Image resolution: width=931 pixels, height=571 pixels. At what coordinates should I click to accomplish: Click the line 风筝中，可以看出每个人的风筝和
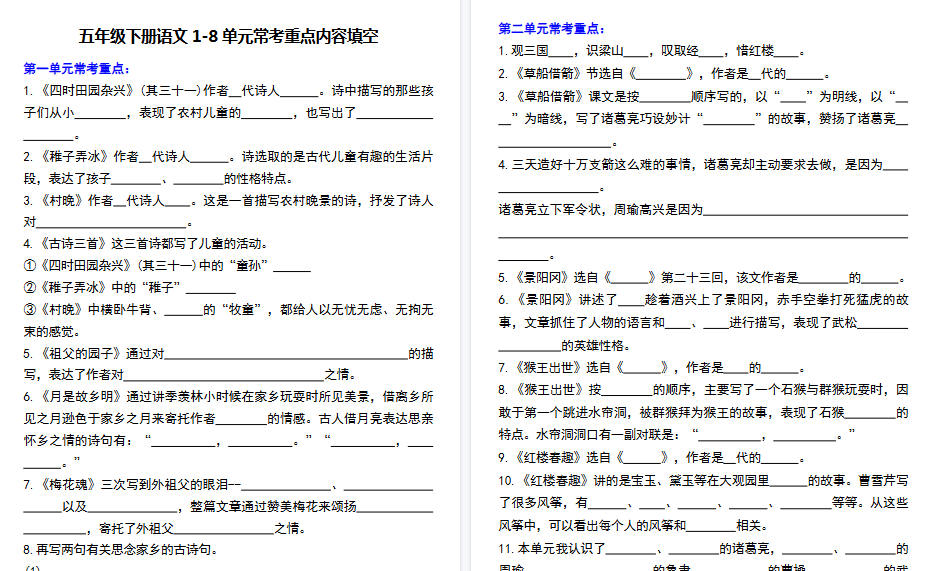pyautogui.click(x=635, y=526)
